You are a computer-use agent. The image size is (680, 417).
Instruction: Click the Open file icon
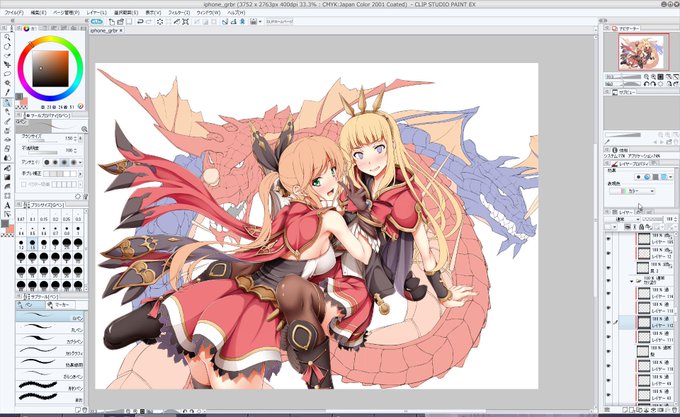(120, 21)
